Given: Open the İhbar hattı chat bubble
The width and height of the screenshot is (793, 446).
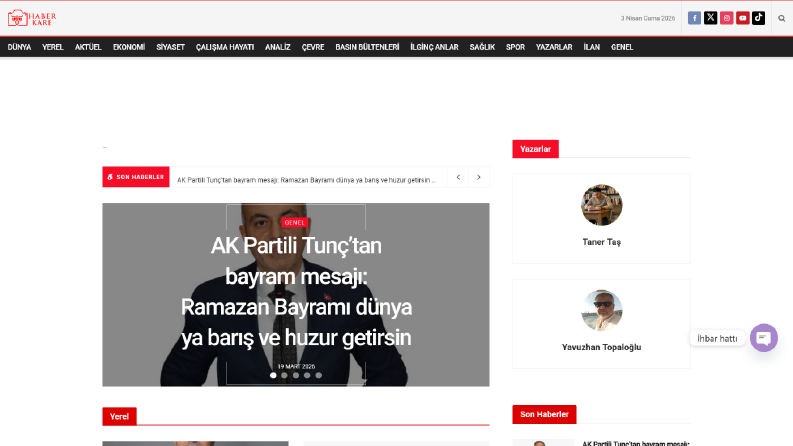Looking at the screenshot, I should (x=764, y=338).
